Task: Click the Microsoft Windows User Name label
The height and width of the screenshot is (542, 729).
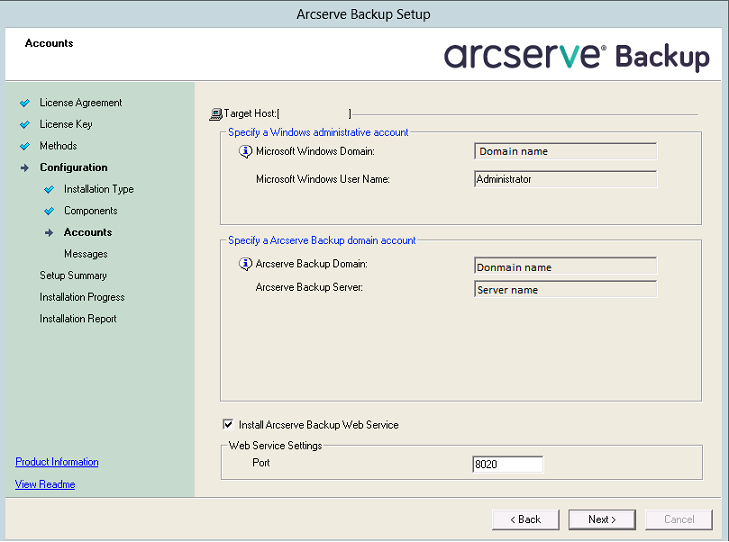Action: pos(323,179)
